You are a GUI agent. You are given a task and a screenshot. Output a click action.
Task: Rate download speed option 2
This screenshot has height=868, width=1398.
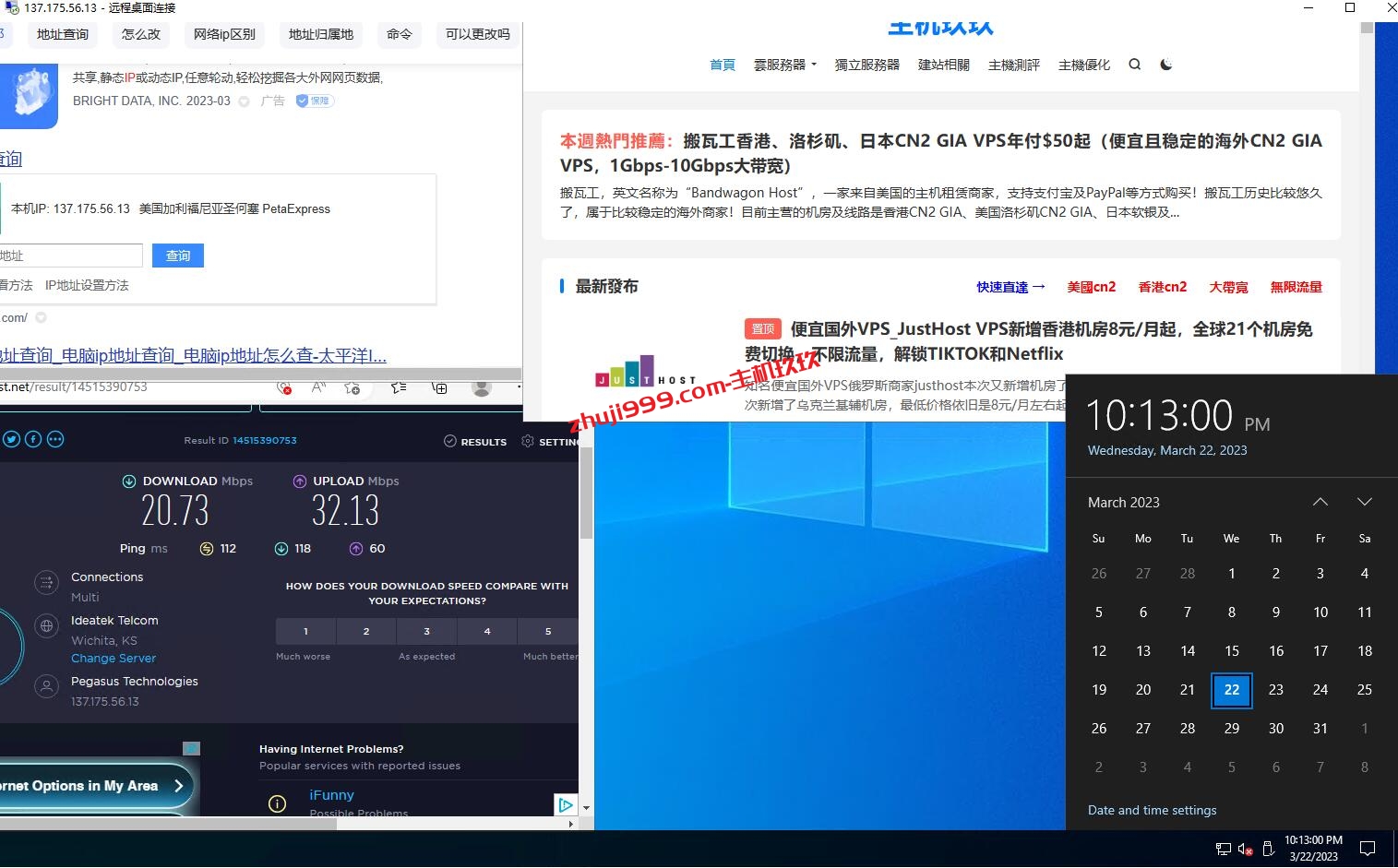click(366, 631)
